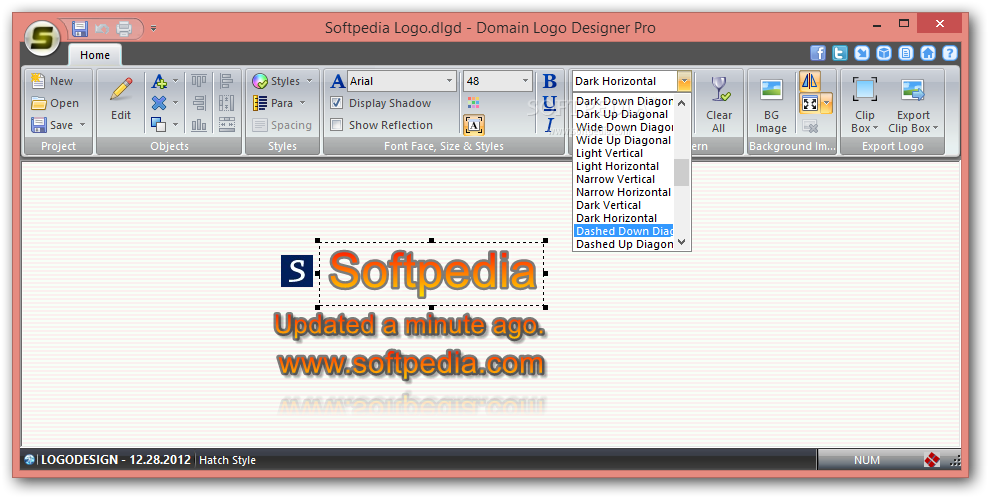Expand the background stretch mode dropdown arrow

[826, 103]
